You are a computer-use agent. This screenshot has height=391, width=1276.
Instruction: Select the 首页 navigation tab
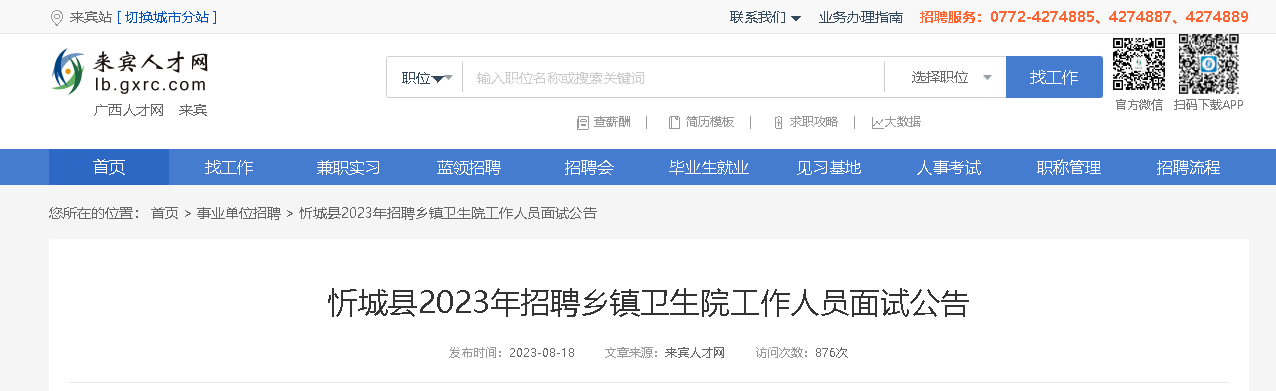(109, 167)
